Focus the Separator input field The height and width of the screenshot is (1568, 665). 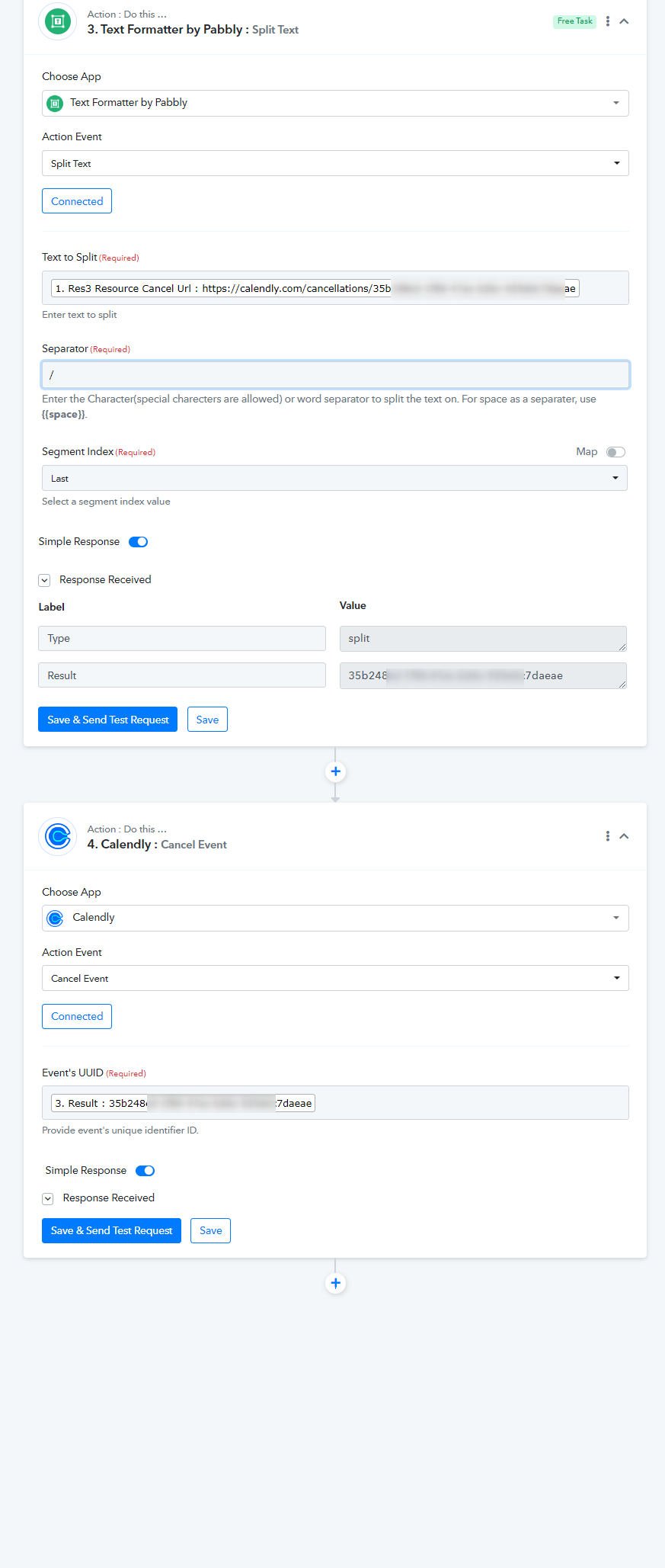pos(335,375)
